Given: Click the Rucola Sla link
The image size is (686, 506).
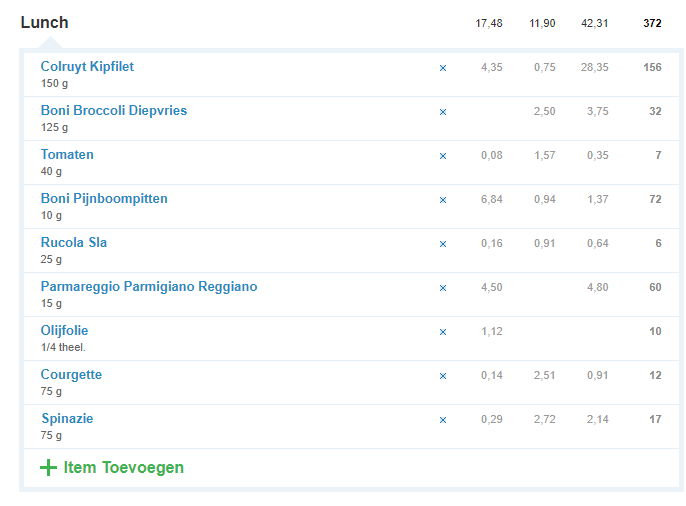Looking at the screenshot, I should point(73,243).
